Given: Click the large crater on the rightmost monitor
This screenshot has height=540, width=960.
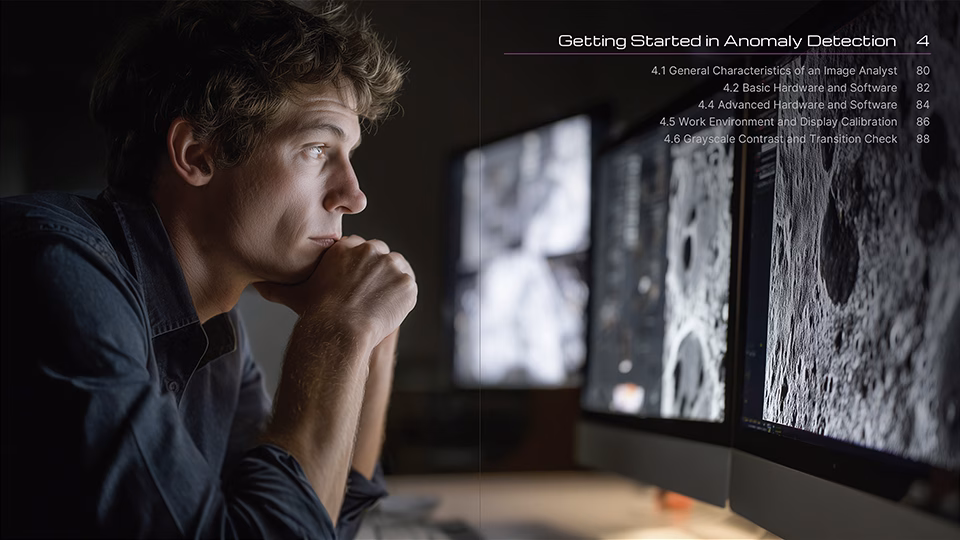Looking at the screenshot, I should coord(838,250).
